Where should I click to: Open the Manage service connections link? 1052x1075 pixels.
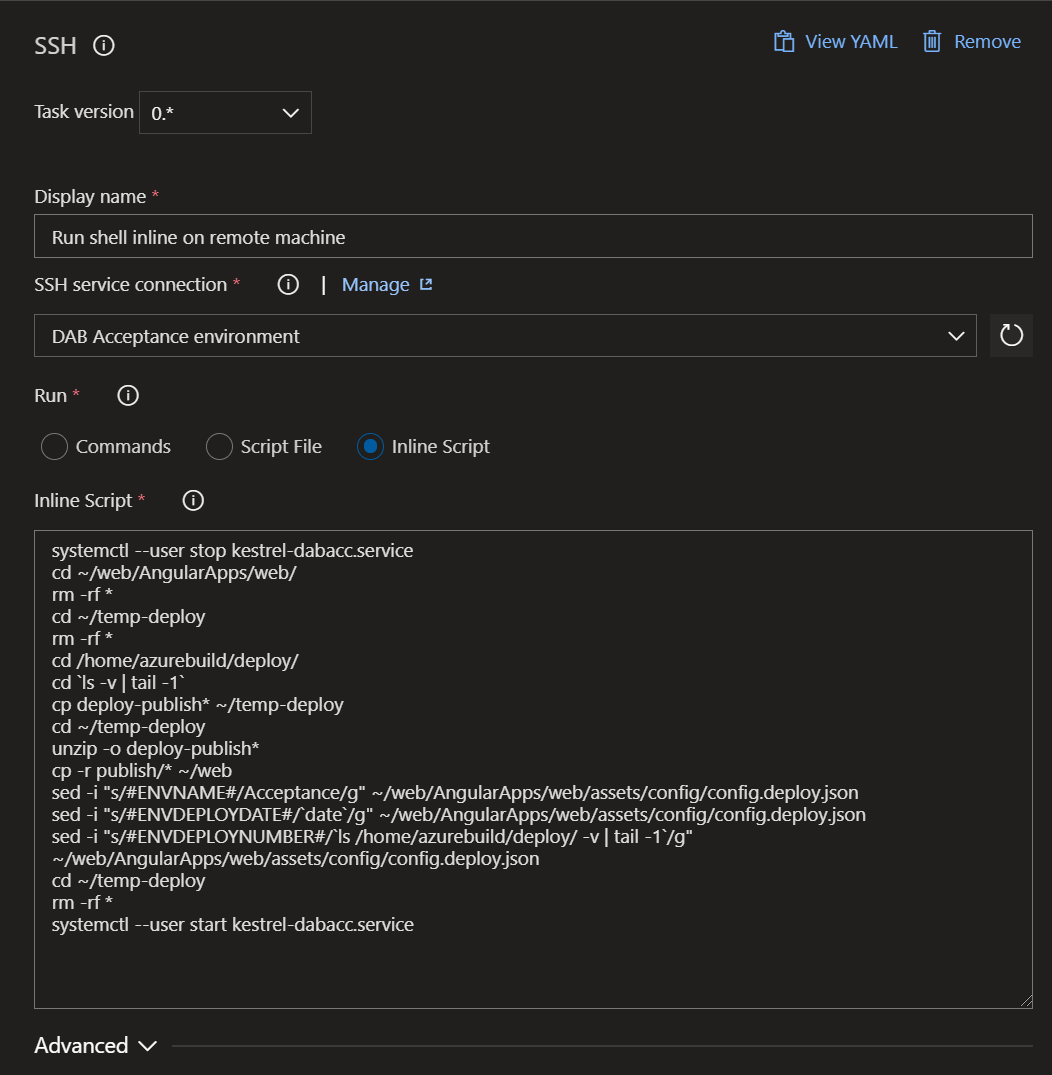[375, 284]
